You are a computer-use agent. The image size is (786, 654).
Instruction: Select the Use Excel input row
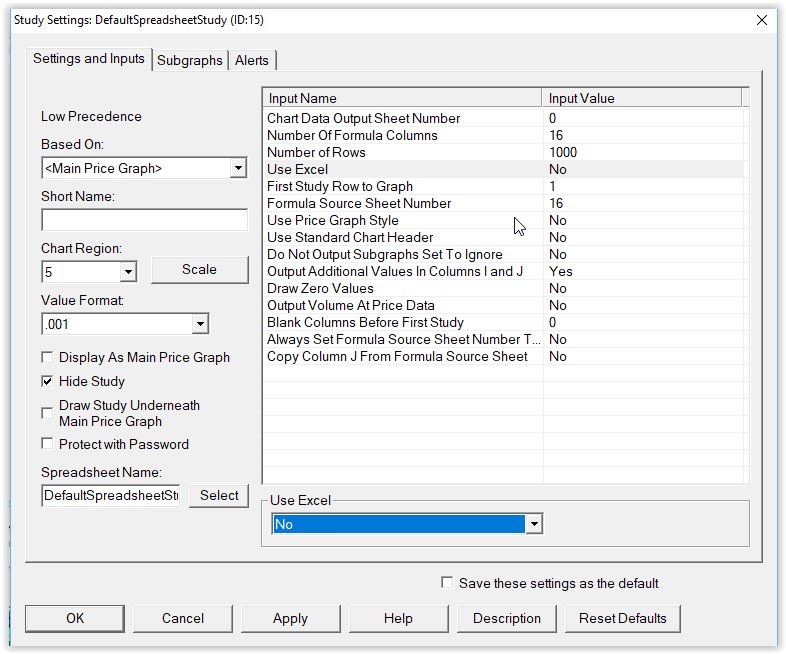(503, 169)
